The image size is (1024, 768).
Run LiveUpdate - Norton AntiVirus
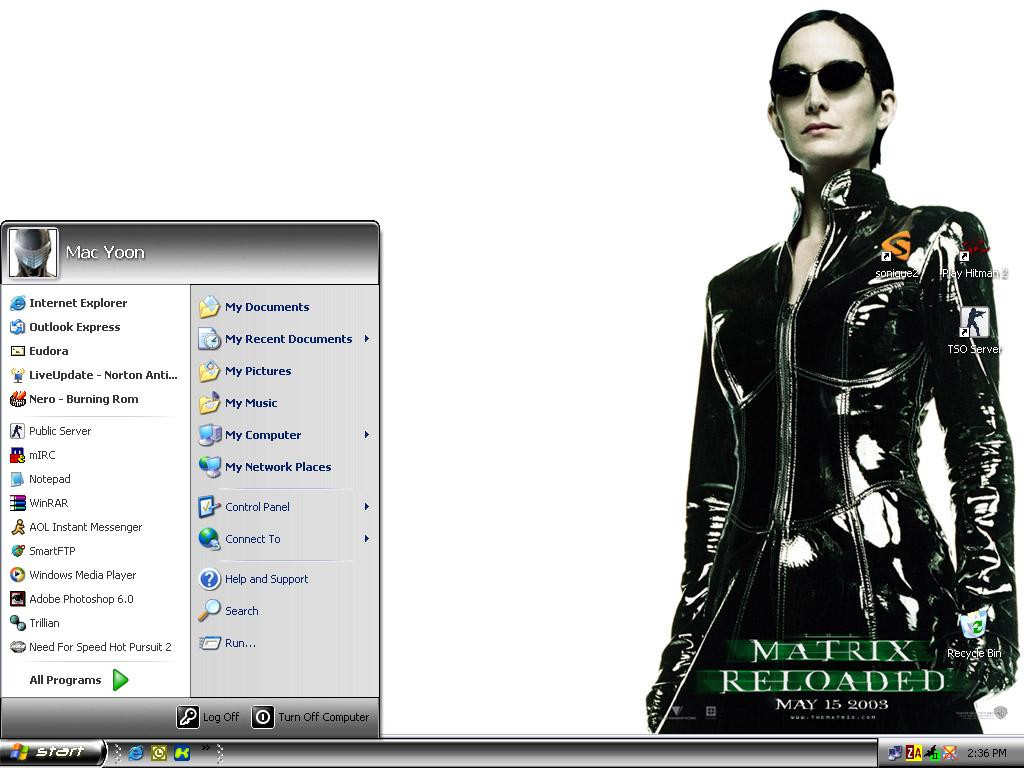click(94, 375)
